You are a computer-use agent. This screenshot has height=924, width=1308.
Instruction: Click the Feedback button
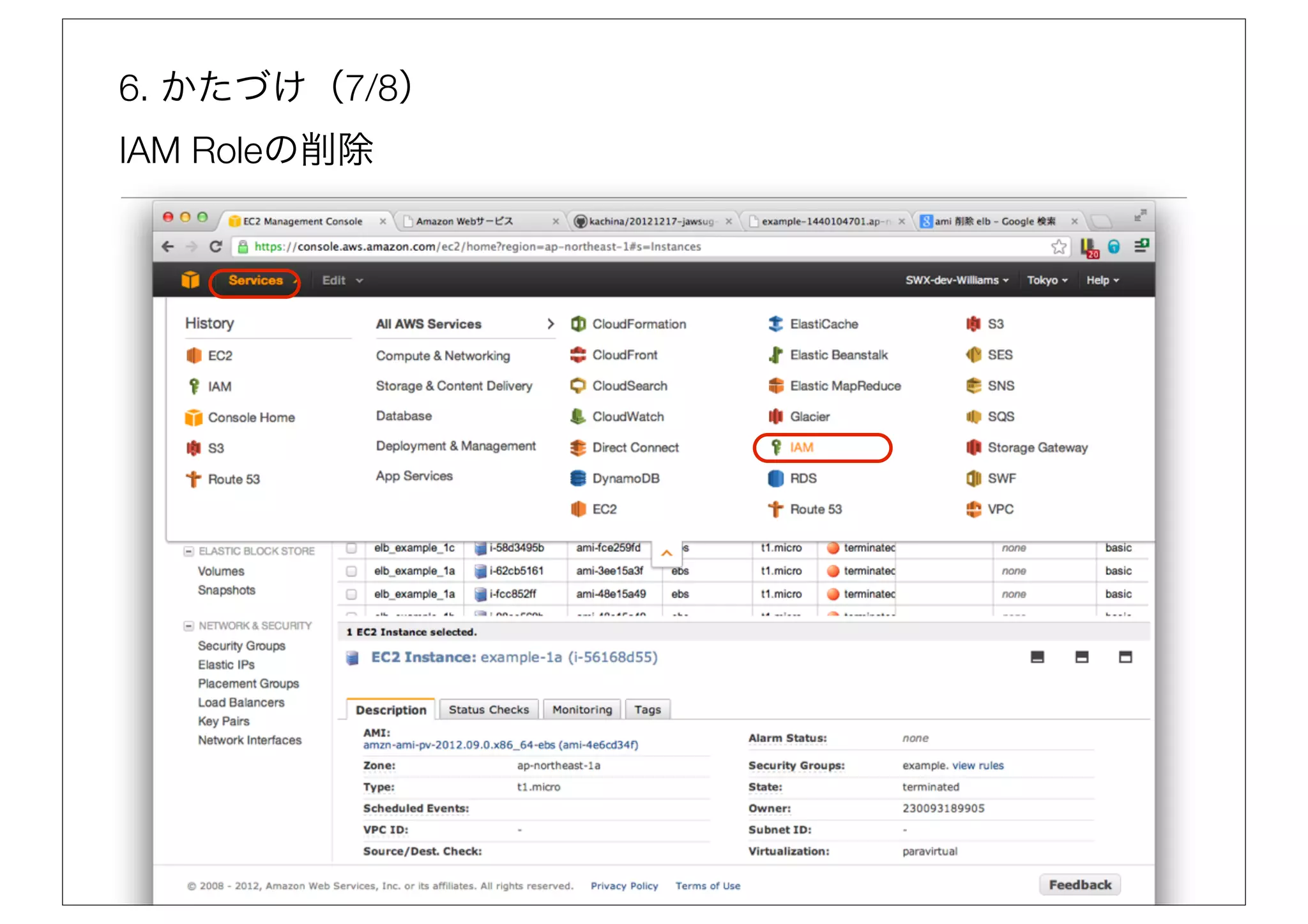(1079, 884)
